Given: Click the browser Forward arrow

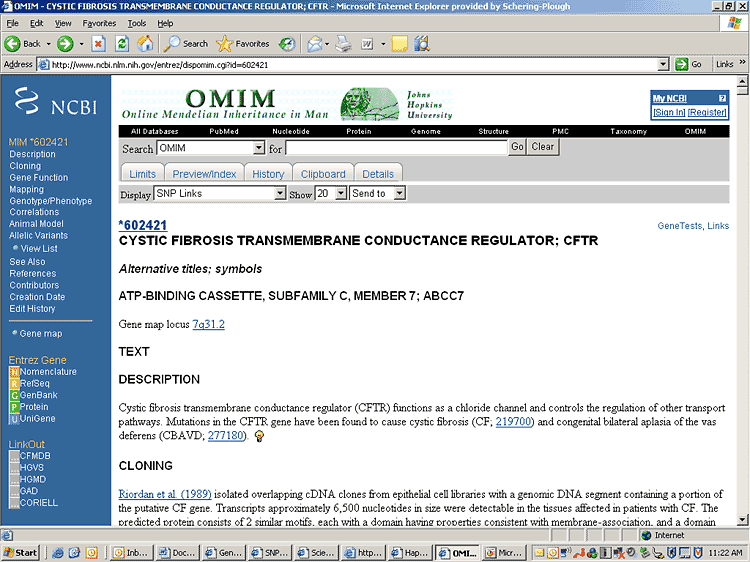Looking at the screenshot, I should 65,44.
